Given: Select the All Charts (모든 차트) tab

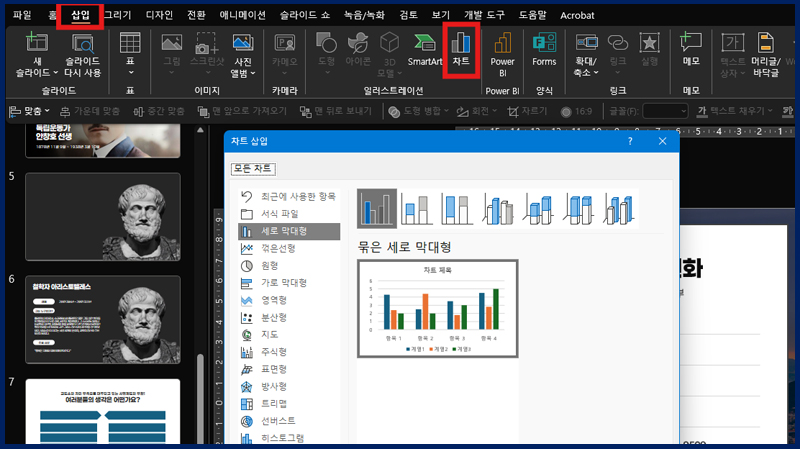Looking at the screenshot, I should coord(253,168).
